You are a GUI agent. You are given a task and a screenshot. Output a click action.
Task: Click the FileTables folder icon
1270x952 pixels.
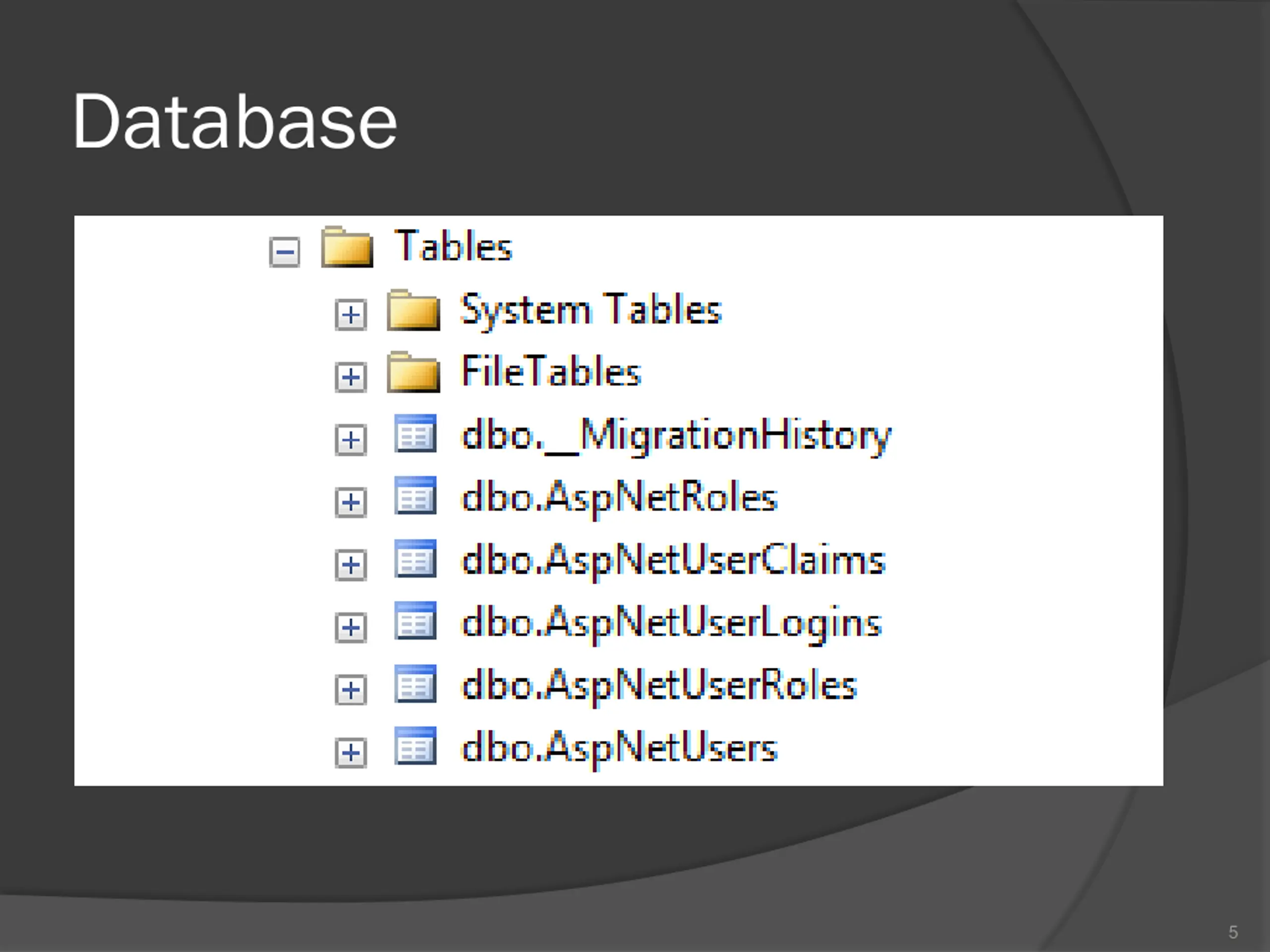413,373
